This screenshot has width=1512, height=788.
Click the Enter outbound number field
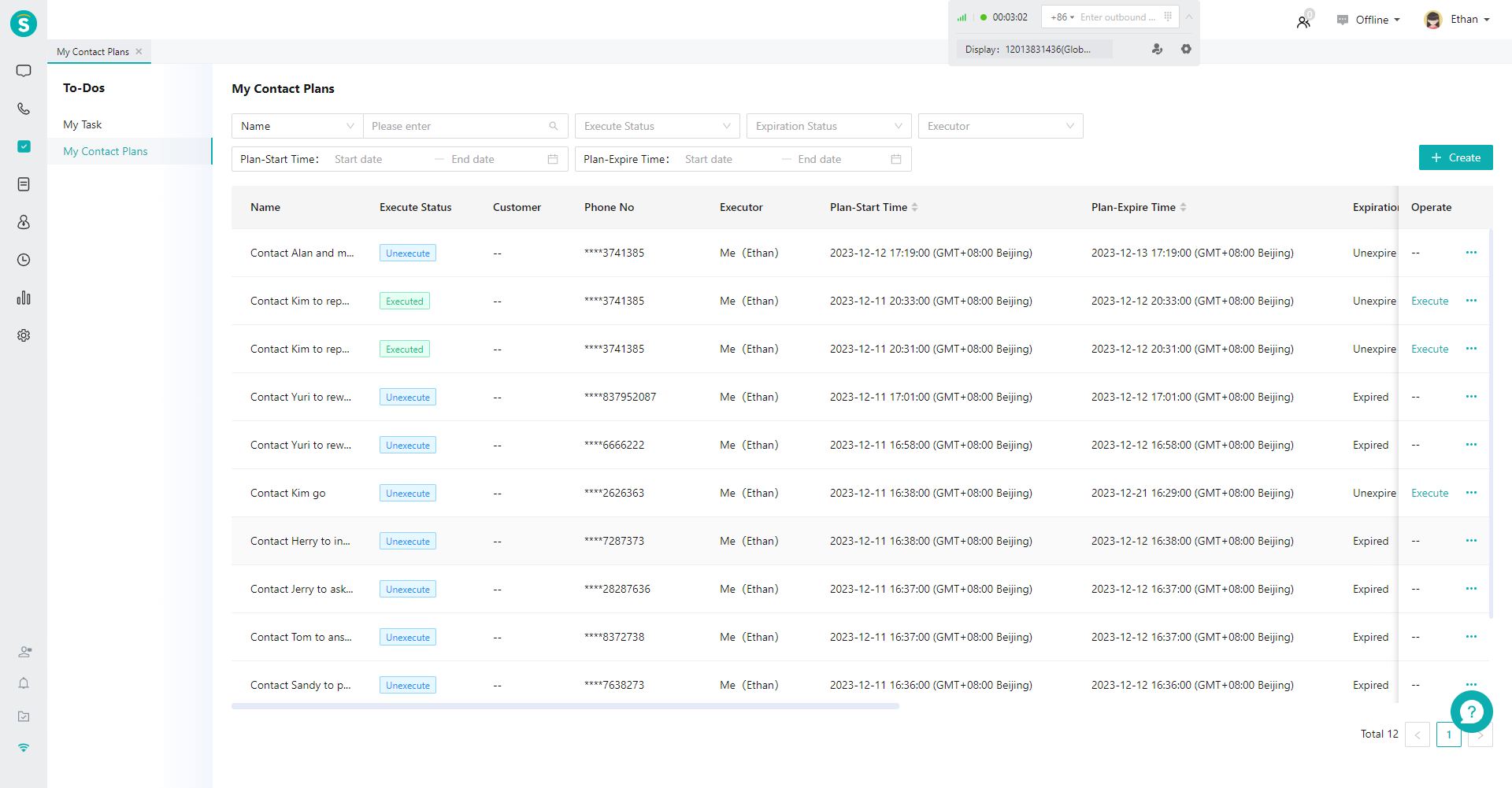tap(1118, 17)
